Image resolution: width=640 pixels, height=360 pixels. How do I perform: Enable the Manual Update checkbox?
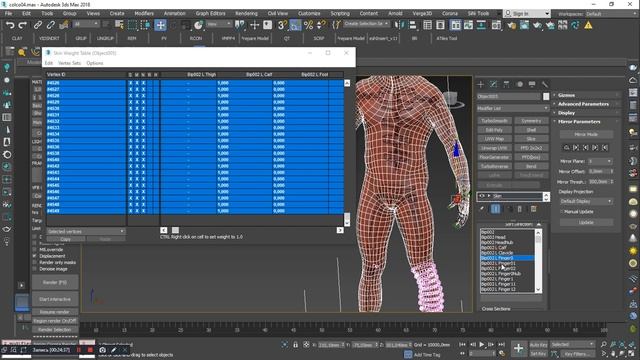[x=562, y=212]
